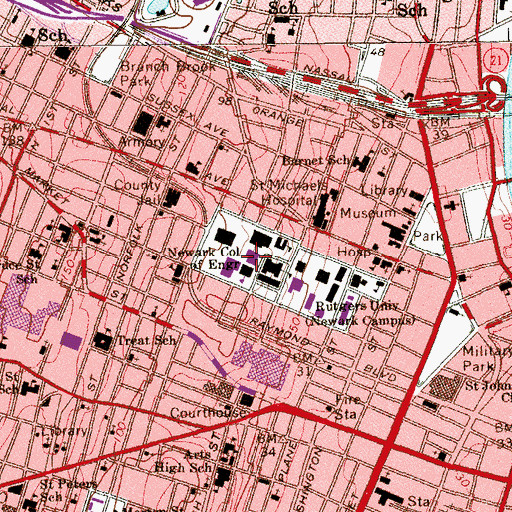Click the 'NASSAU' street label
The height and width of the screenshot is (512, 512).
coord(329,74)
